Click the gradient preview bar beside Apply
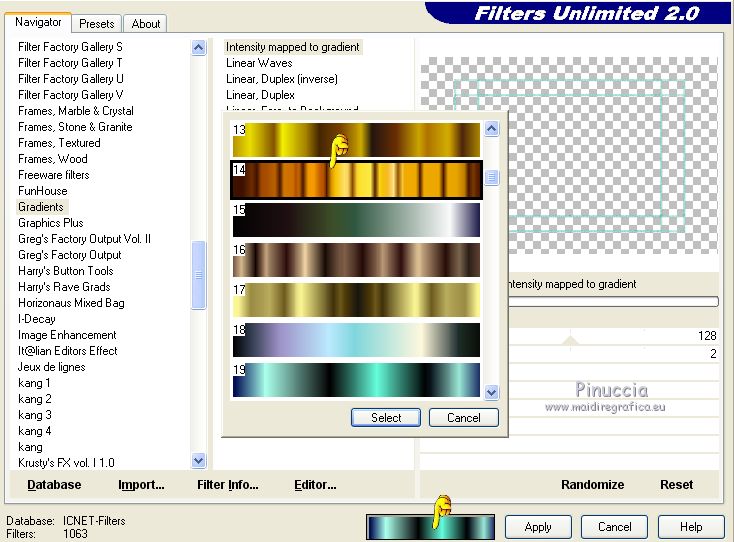Screen dimensions: 734x542 tap(430, 527)
